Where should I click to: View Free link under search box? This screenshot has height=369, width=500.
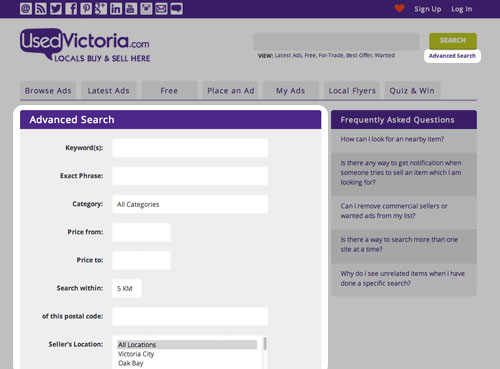click(310, 55)
